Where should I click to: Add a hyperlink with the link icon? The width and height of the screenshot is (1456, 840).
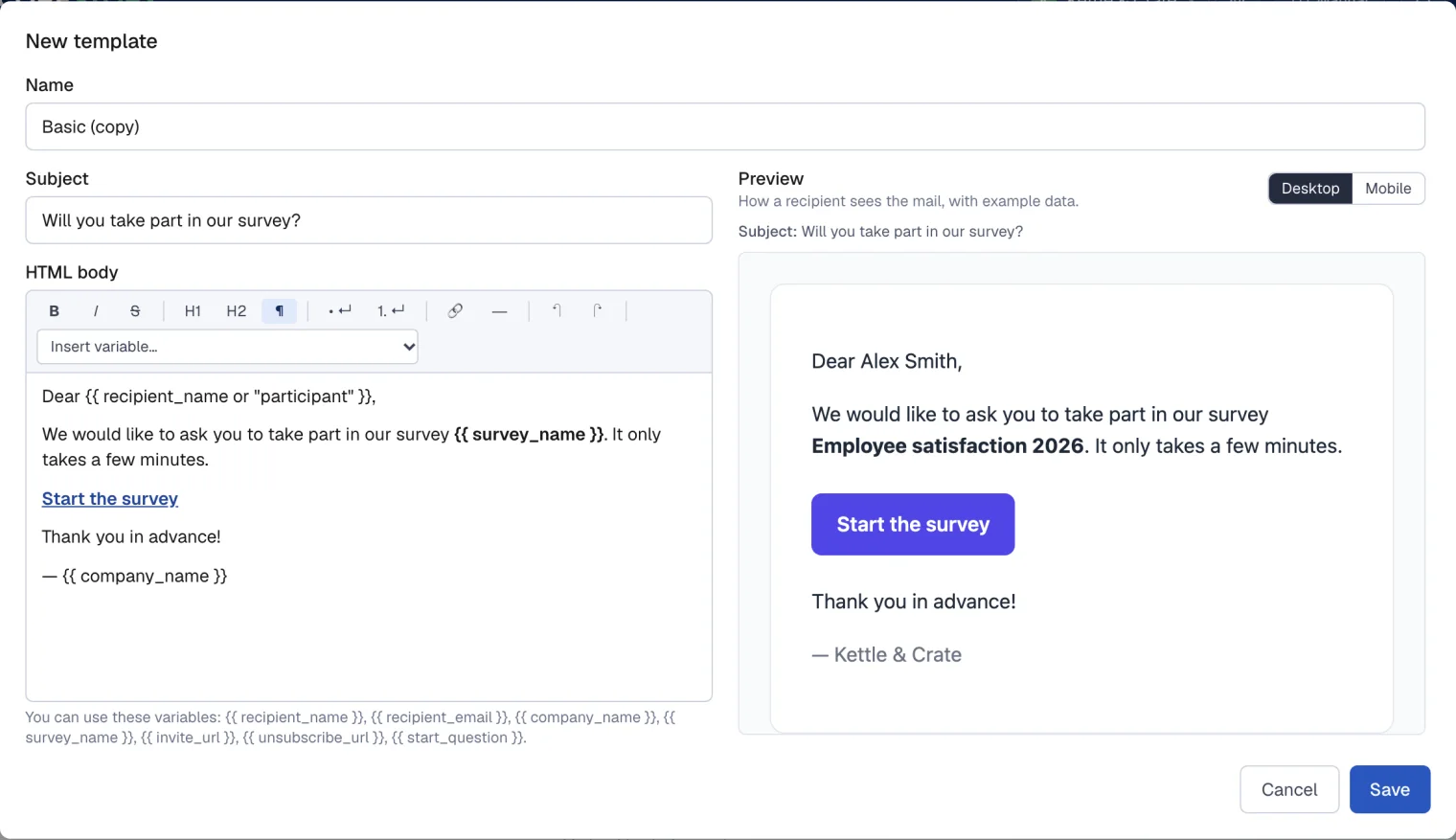455,311
